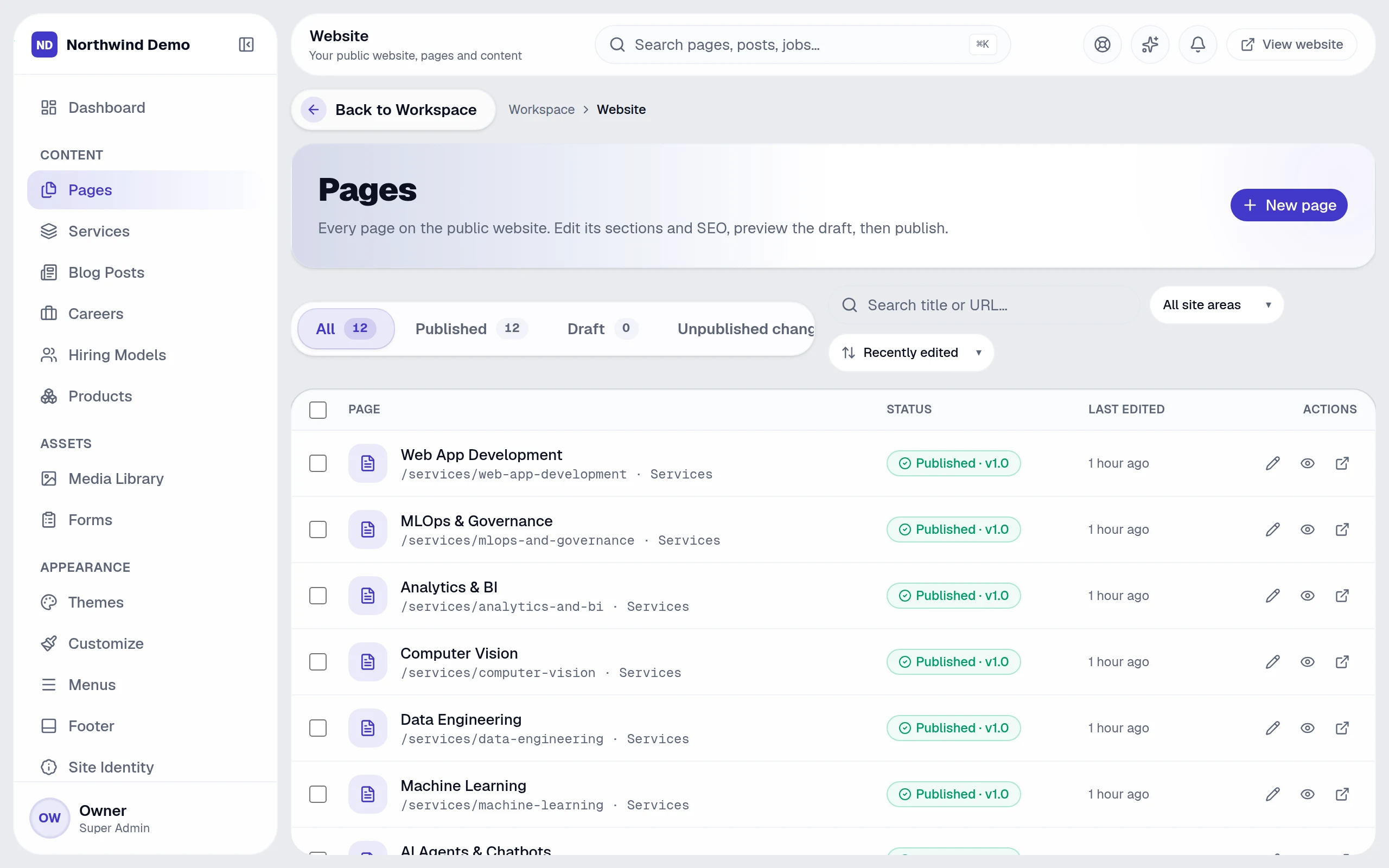1389x868 pixels.
Task: Click the Web App Development document icon
Action: (x=368, y=463)
